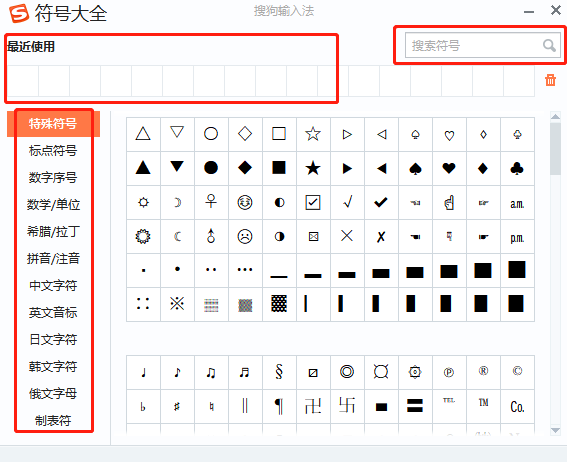Pick the hollow triangle symbol
This screenshot has height=462, width=567.
(143, 134)
